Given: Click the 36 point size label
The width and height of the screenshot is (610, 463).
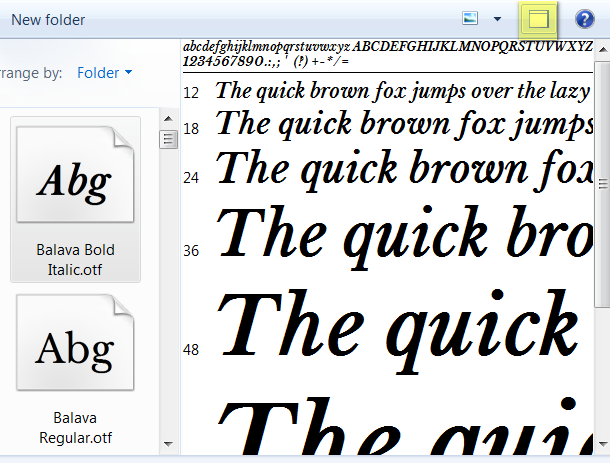Looking at the screenshot, I should pyautogui.click(x=191, y=251).
